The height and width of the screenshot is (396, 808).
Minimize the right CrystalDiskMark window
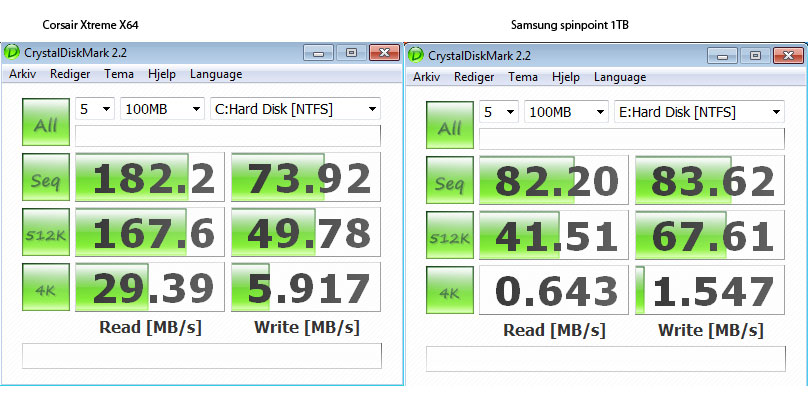[722, 55]
